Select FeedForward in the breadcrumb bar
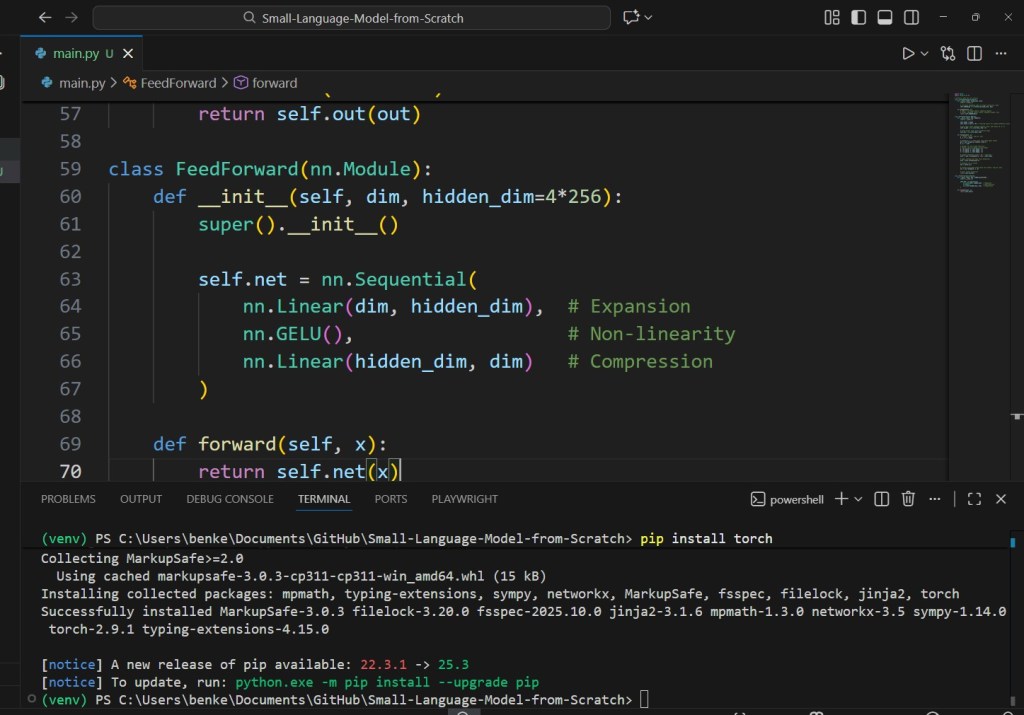 180,83
